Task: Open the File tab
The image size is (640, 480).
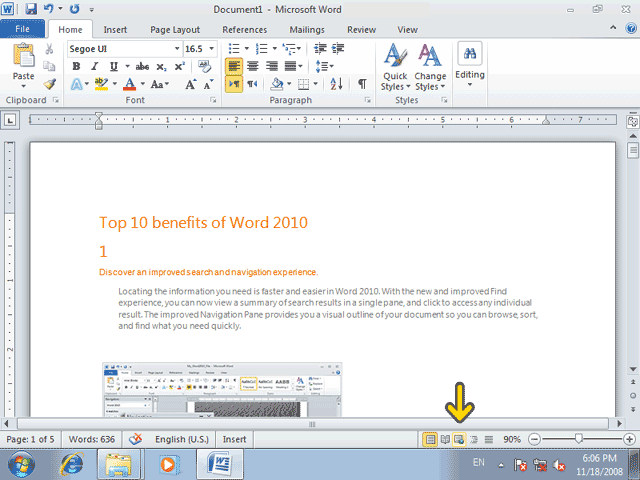Action: coord(22,29)
